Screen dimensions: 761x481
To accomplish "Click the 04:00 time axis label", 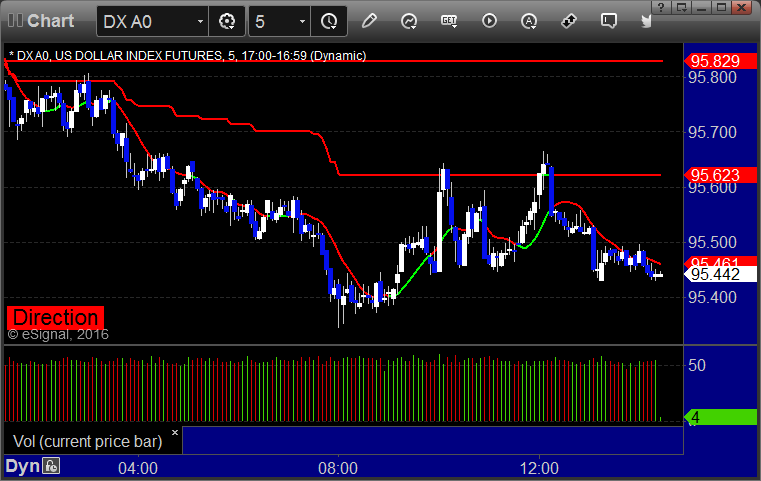I will coord(138,468).
